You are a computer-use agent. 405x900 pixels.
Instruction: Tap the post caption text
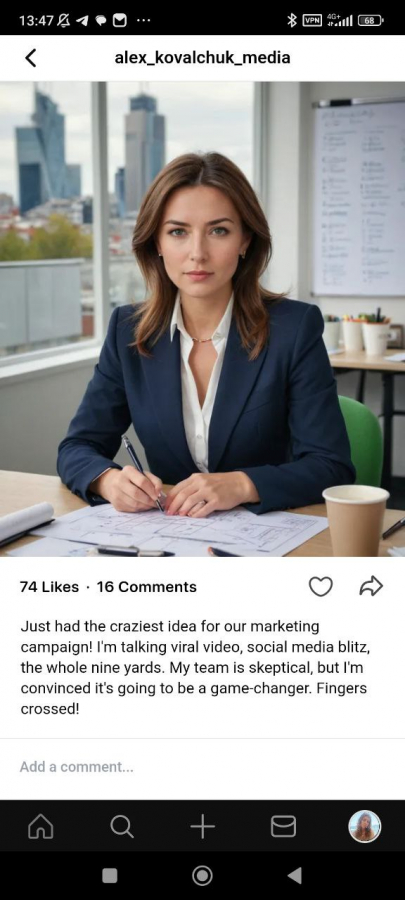pos(195,668)
